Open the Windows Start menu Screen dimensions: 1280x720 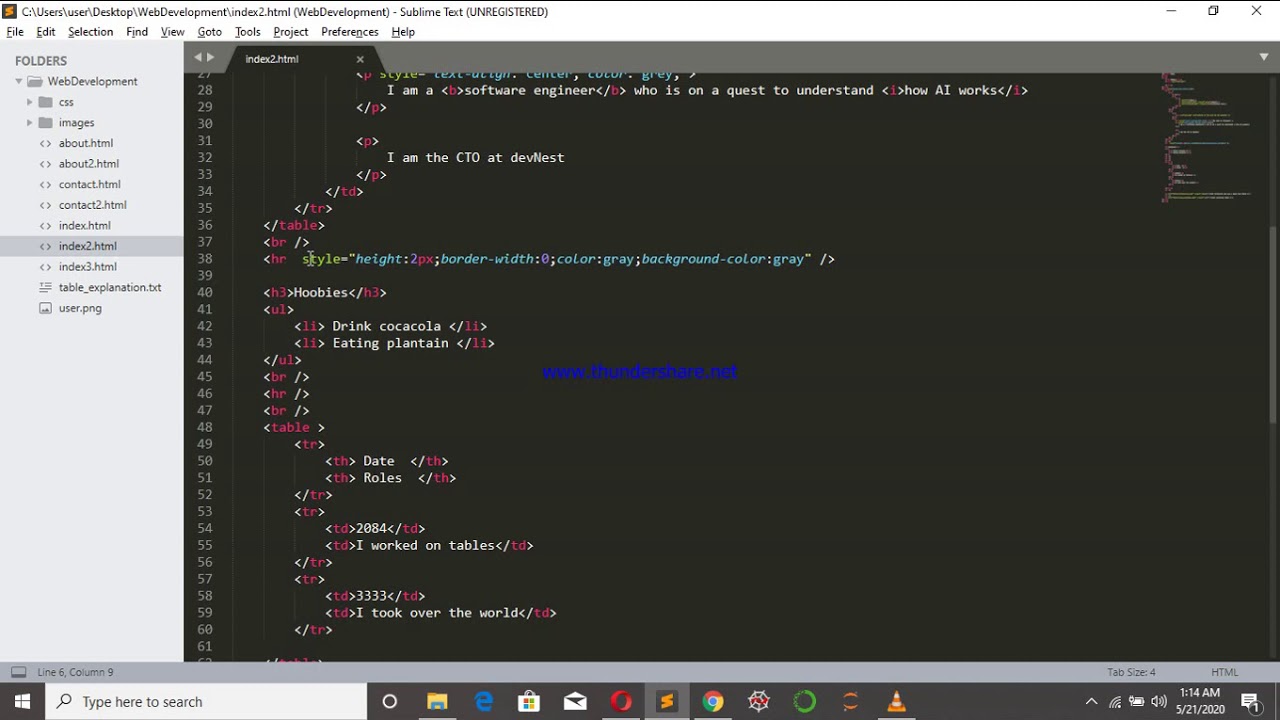coord(22,702)
